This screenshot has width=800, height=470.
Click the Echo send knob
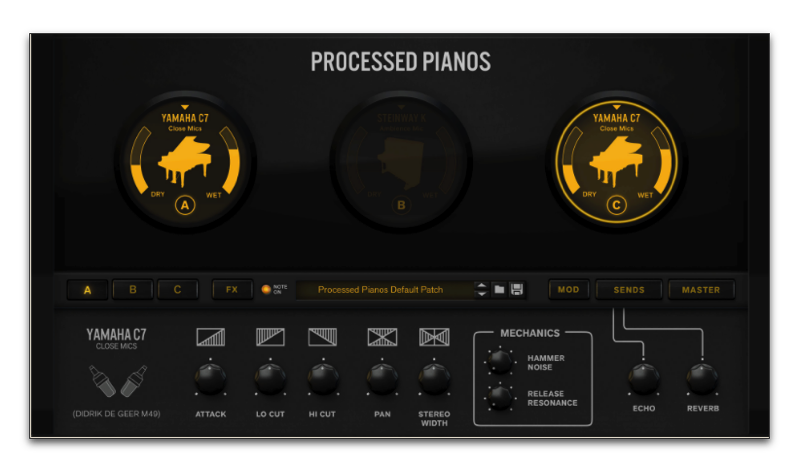[x=643, y=379]
